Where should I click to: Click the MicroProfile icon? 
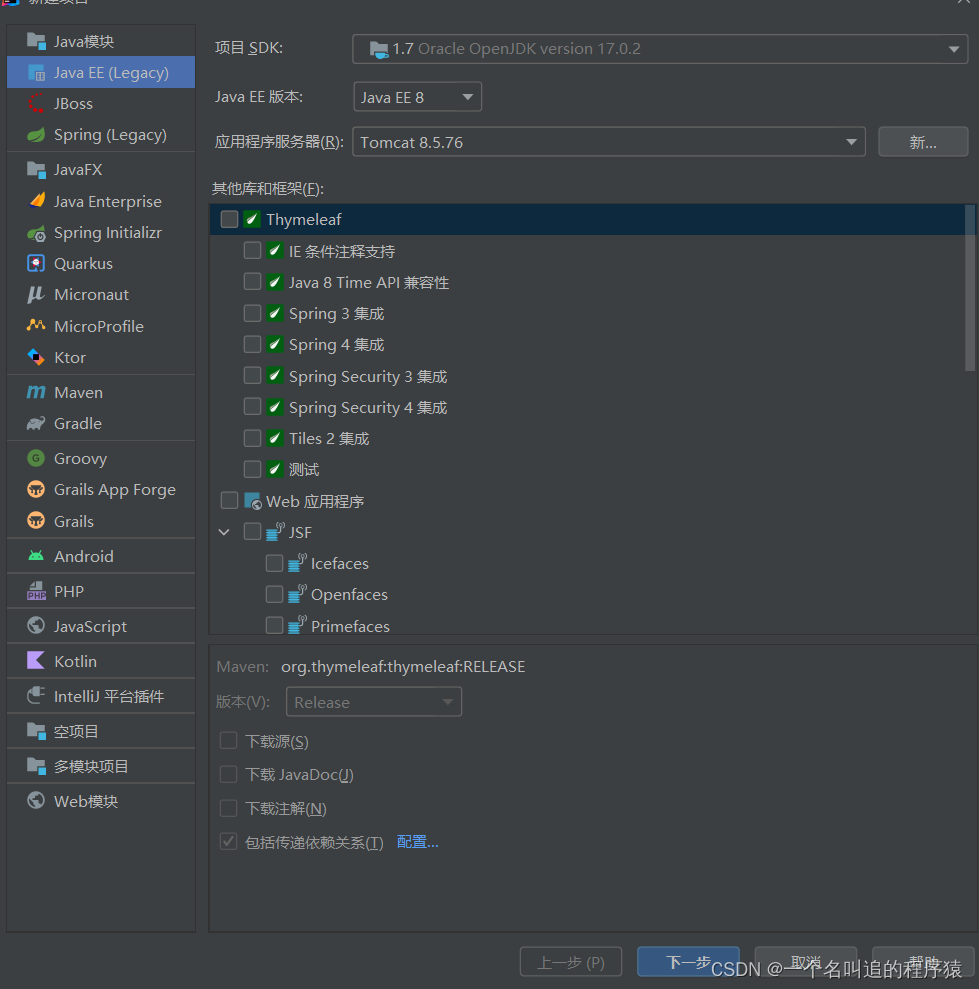pyautogui.click(x=36, y=326)
